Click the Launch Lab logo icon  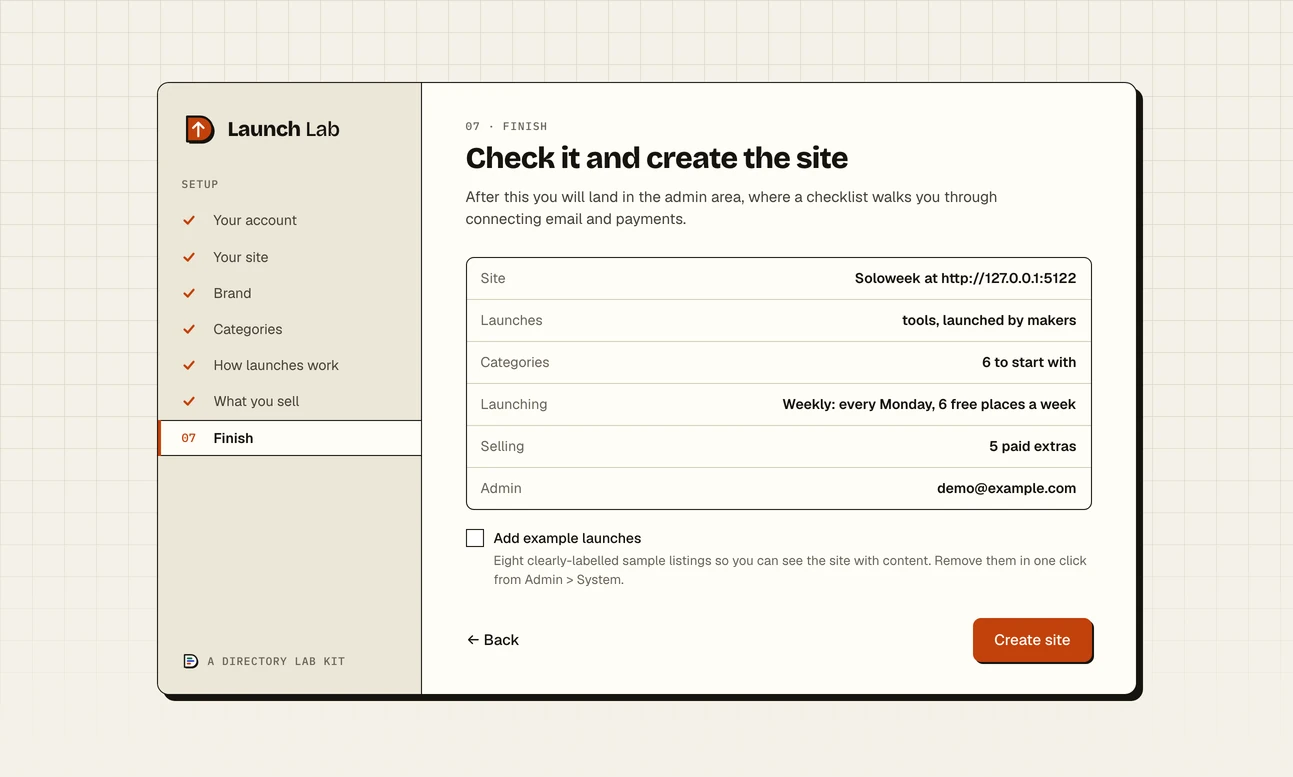(x=200, y=129)
